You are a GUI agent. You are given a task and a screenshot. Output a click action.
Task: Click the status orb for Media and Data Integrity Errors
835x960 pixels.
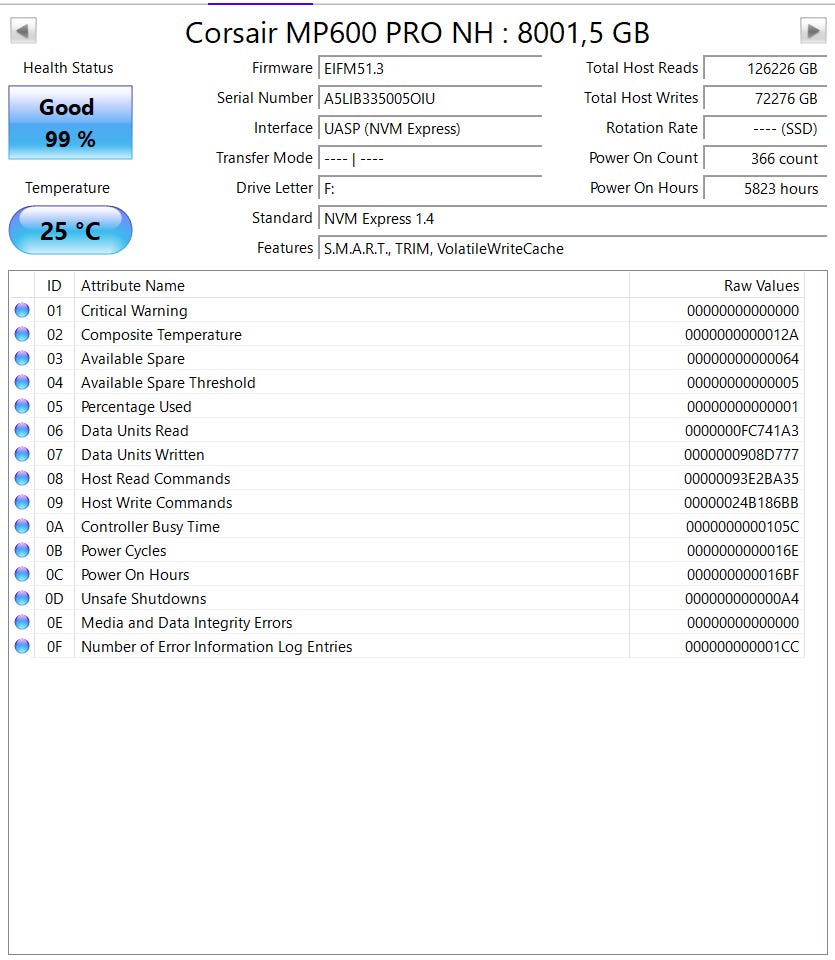point(22,622)
